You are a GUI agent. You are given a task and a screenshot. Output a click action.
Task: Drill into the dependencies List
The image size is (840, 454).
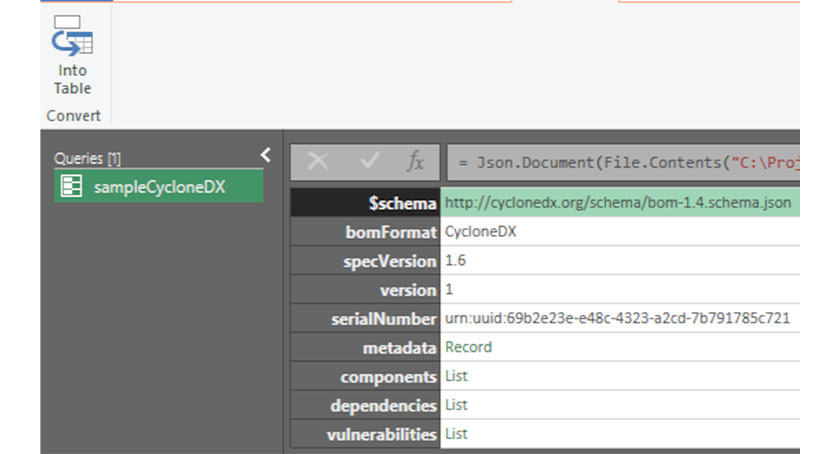click(456, 406)
